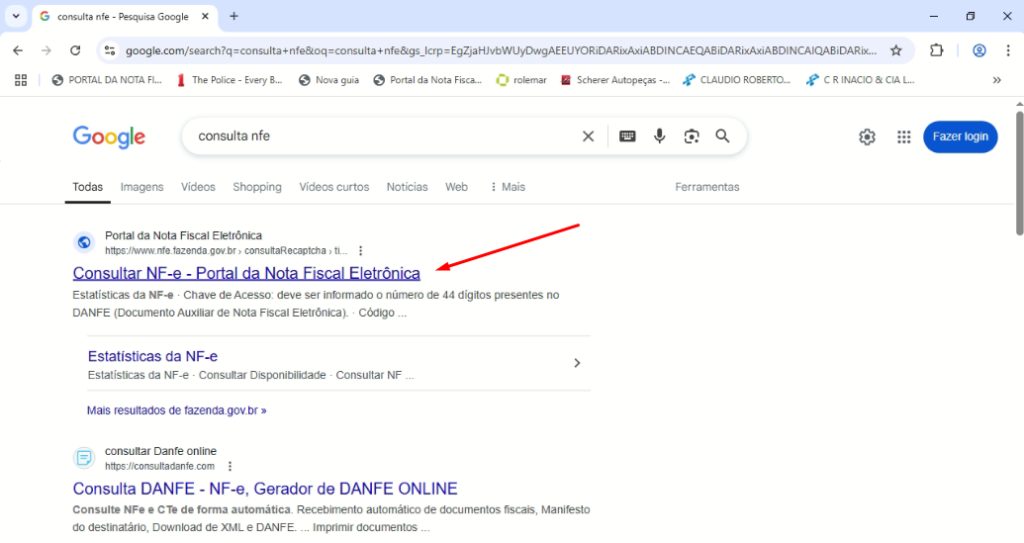Open C R INACIO & CIA L... bookmark
The width and height of the screenshot is (1024, 543).
[x=861, y=80]
